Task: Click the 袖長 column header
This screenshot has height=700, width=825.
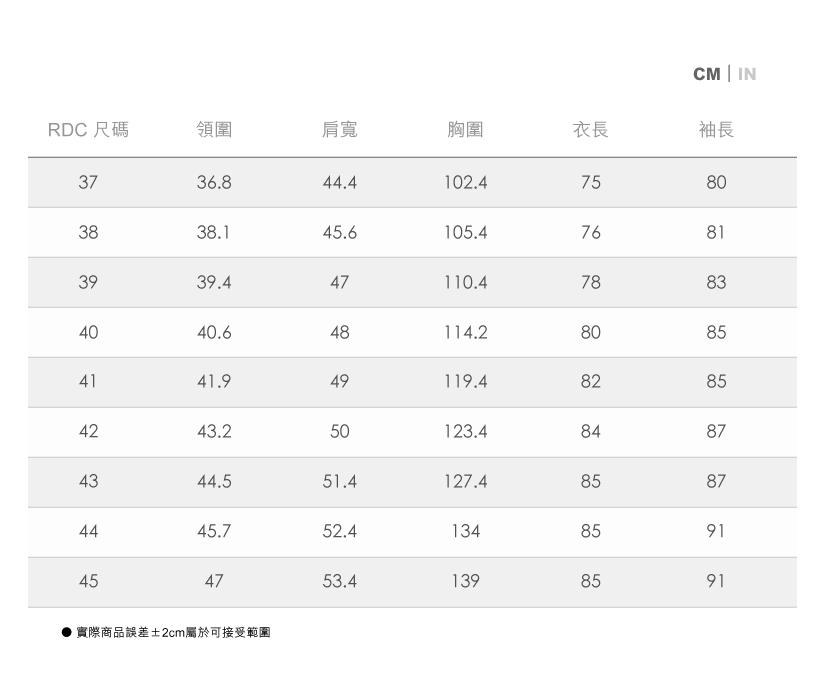Action: 716,130
